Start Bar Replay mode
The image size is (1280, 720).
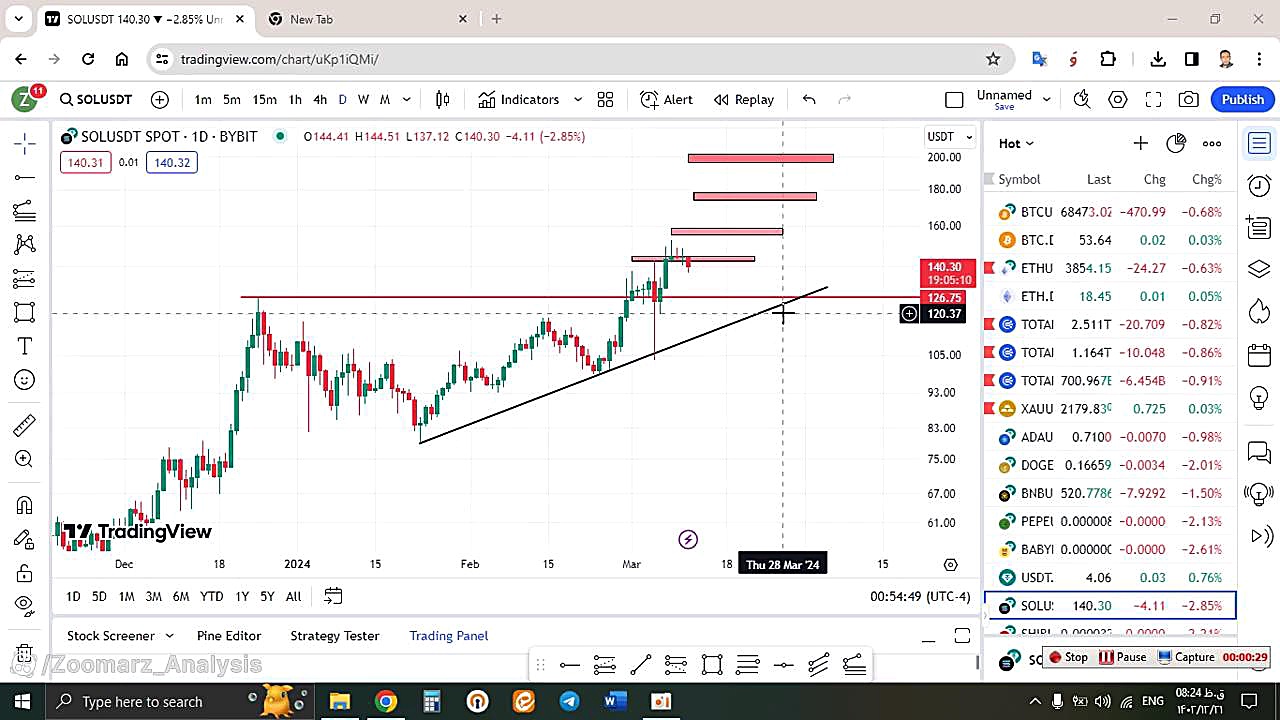pos(743,99)
